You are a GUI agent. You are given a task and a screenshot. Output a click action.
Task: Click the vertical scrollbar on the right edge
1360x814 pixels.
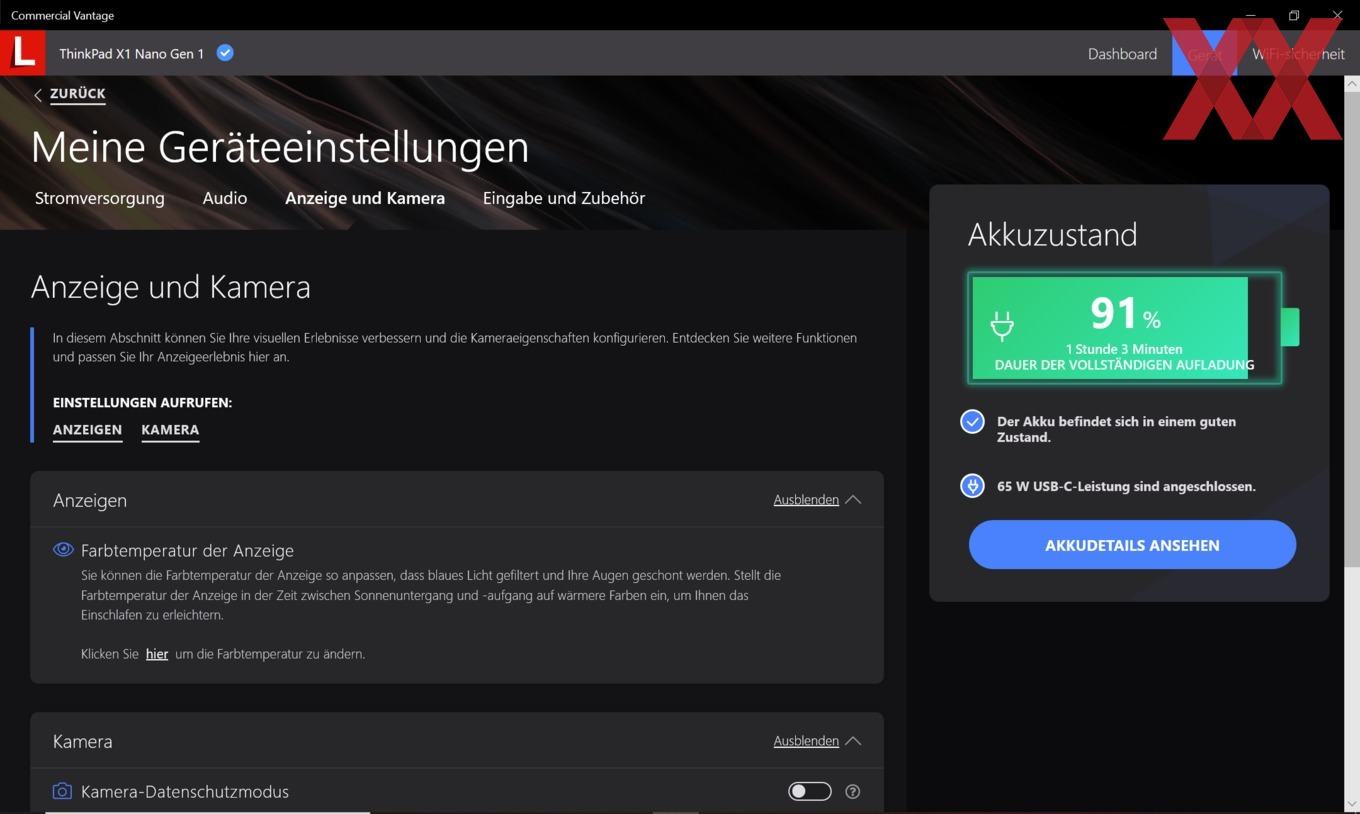tap(1351, 330)
